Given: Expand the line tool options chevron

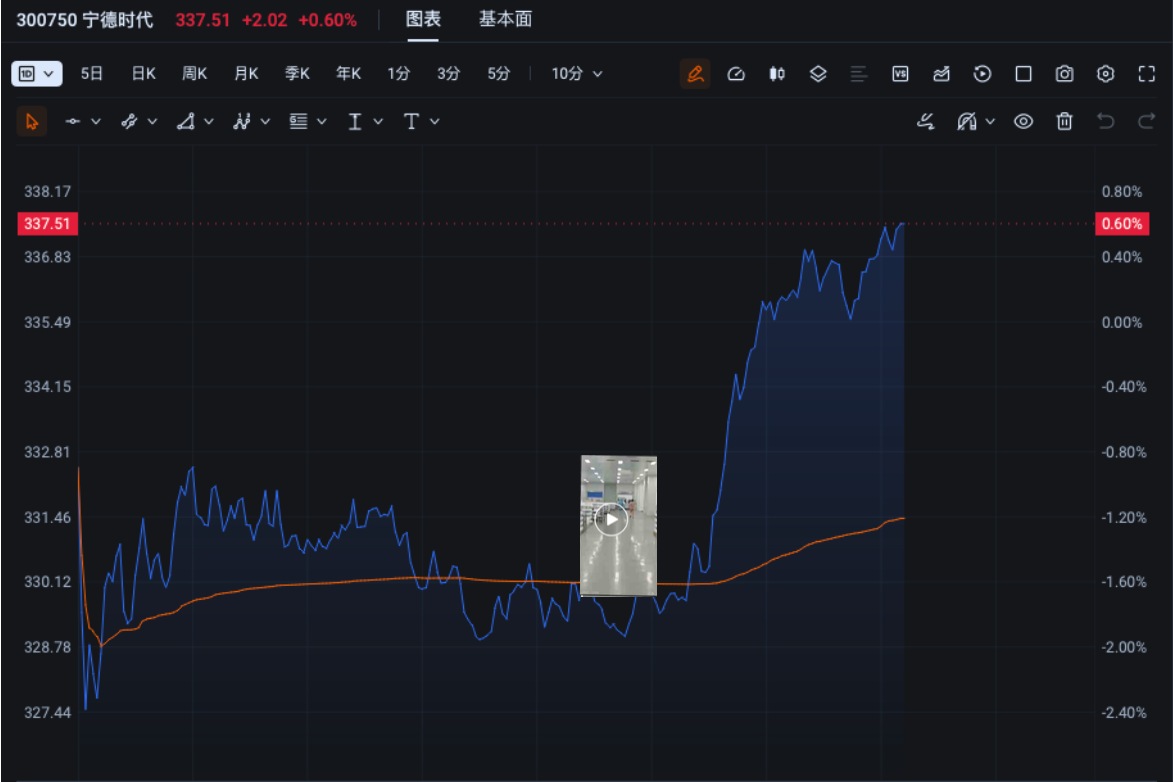Looking at the screenshot, I should click(x=96, y=121).
